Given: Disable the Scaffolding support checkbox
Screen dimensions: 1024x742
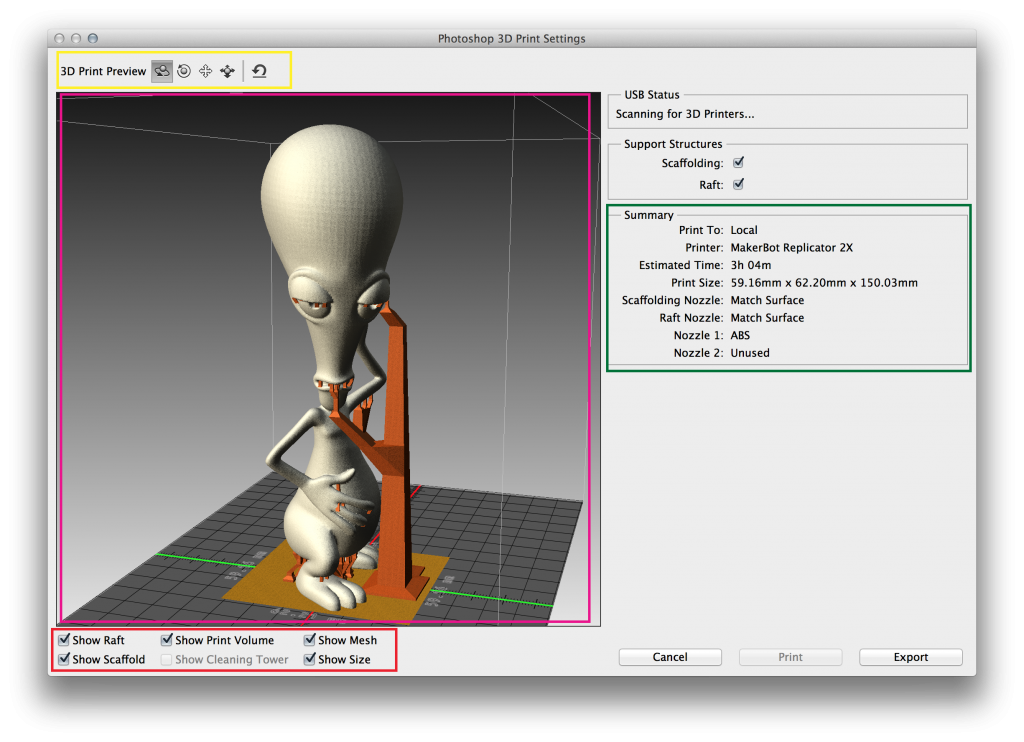Looking at the screenshot, I should pyautogui.click(x=739, y=163).
